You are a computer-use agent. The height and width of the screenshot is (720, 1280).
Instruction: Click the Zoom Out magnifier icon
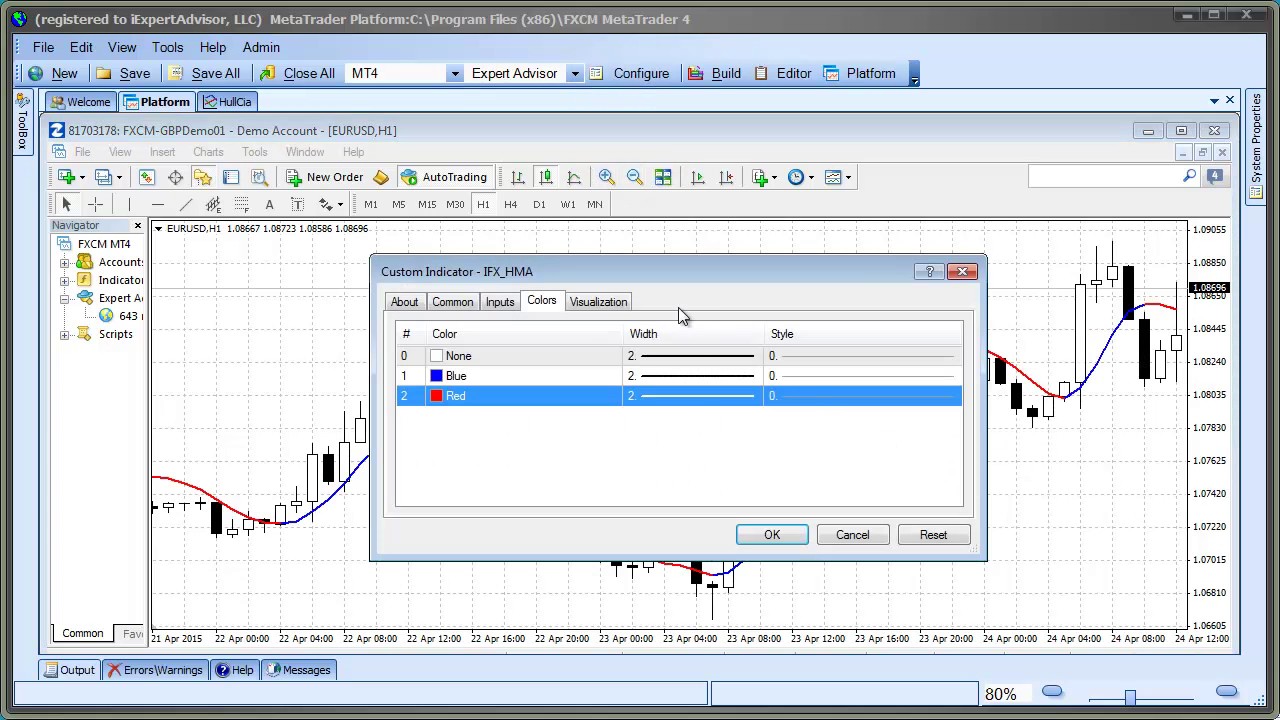click(x=635, y=177)
